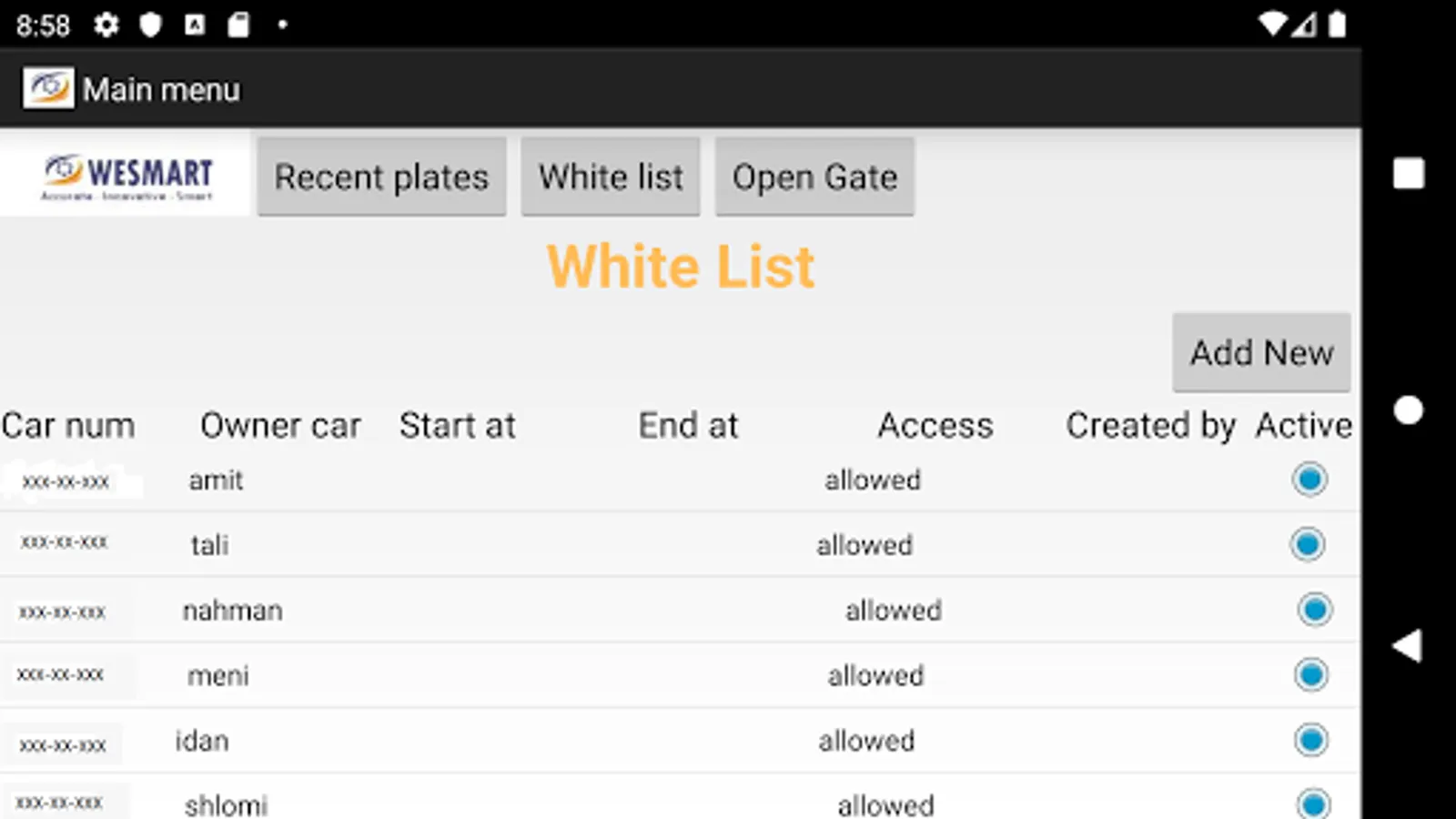Tap the allowed access value for shlomi
The height and width of the screenshot is (819, 1456).
pos(885,804)
